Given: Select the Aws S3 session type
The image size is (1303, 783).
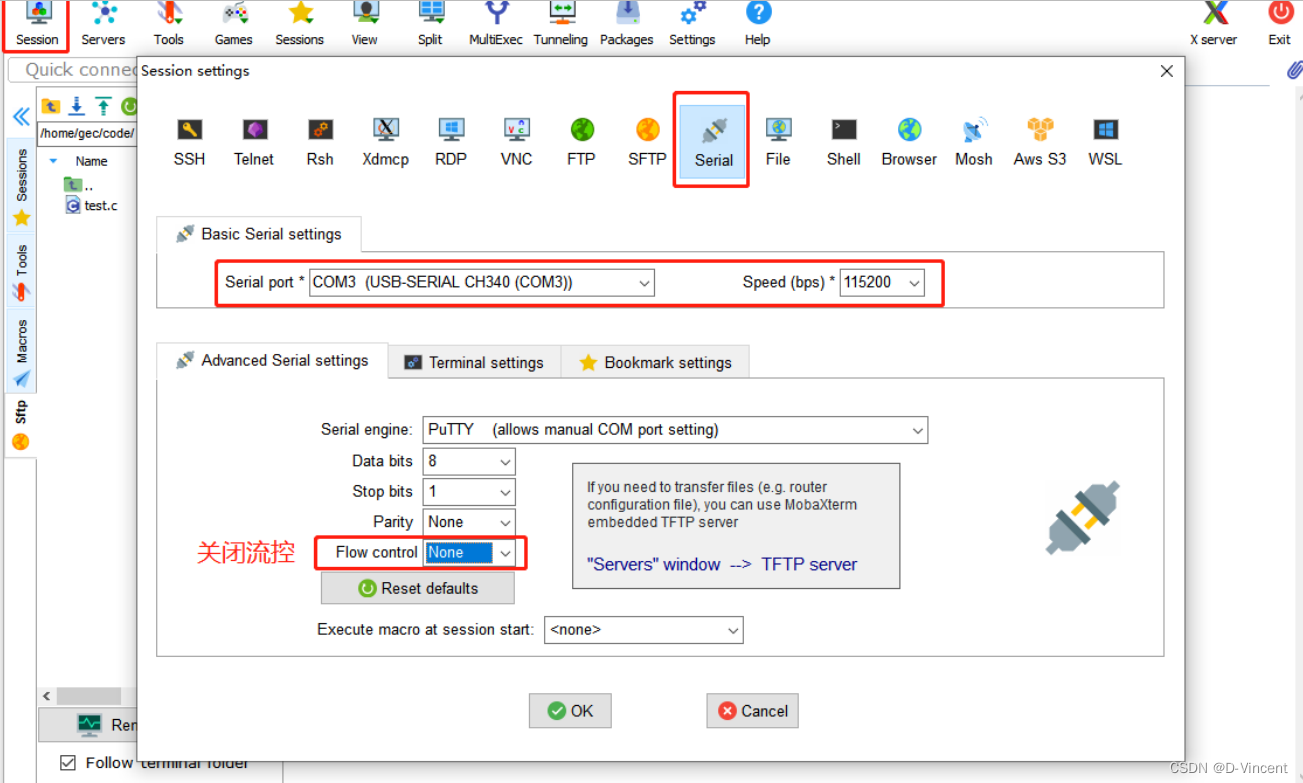Looking at the screenshot, I should [x=1040, y=142].
